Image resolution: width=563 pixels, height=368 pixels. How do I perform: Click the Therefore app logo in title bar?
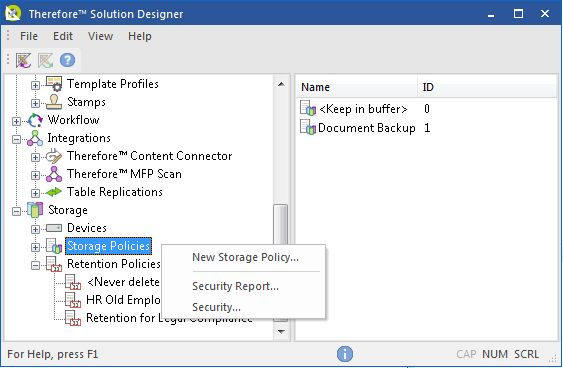13,14
